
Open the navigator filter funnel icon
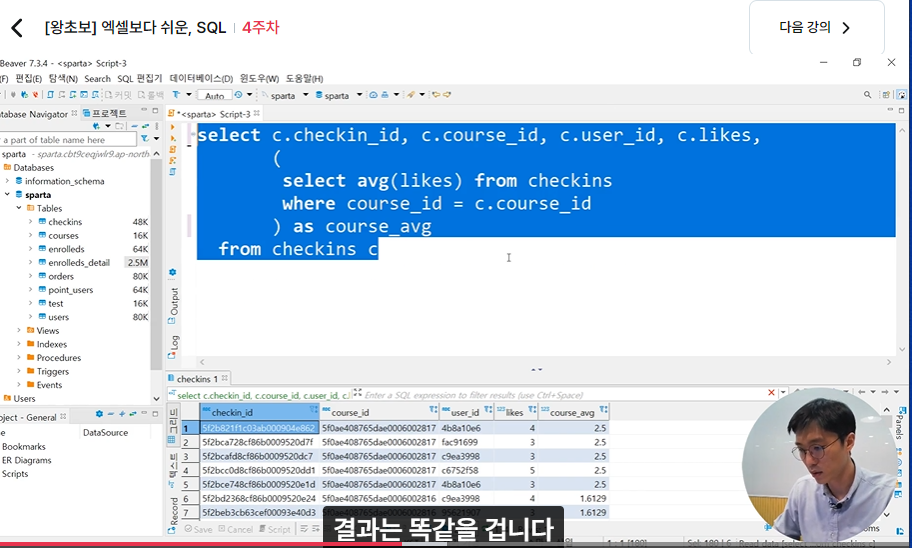(145, 138)
